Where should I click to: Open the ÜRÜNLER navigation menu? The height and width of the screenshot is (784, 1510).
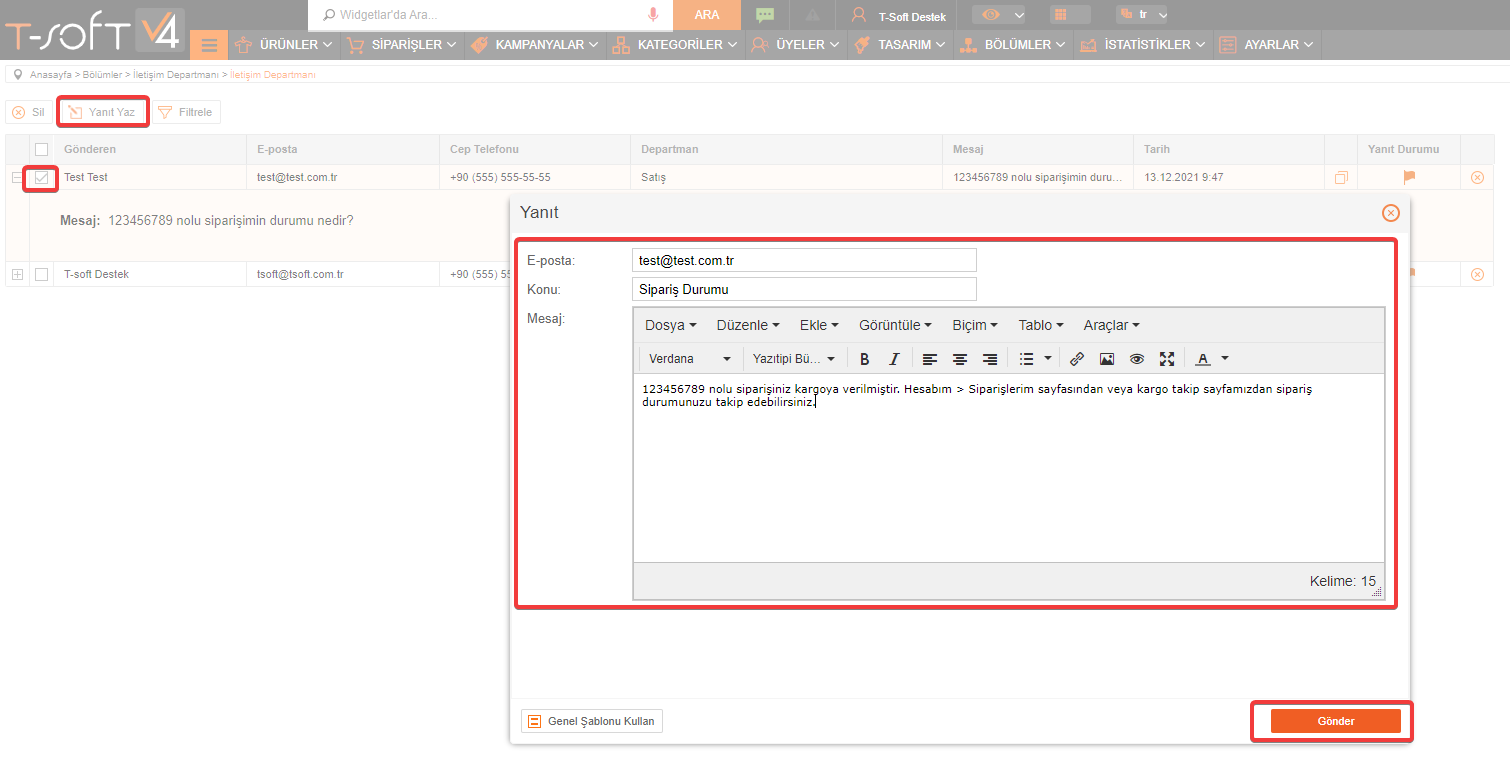coord(284,45)
